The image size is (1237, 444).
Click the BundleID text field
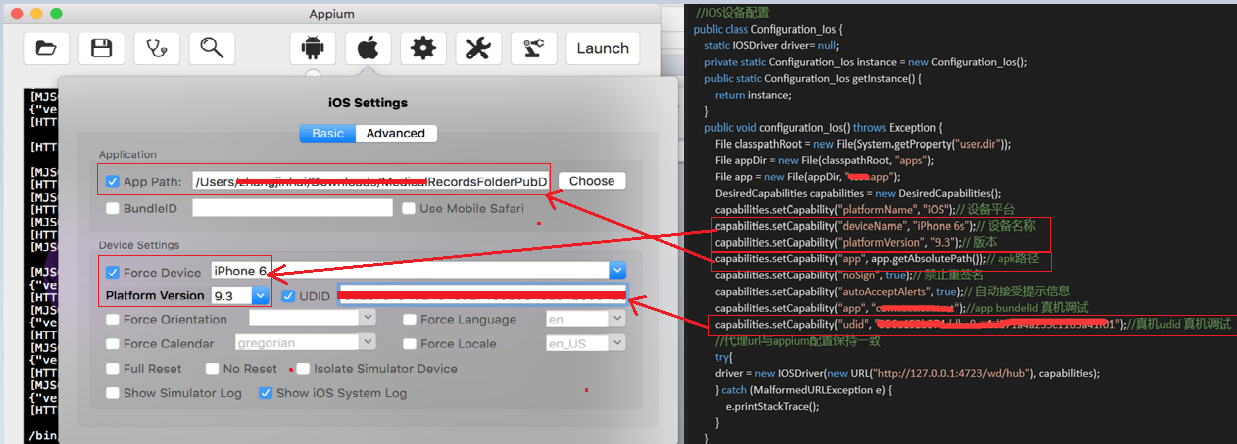coord(293,209)
